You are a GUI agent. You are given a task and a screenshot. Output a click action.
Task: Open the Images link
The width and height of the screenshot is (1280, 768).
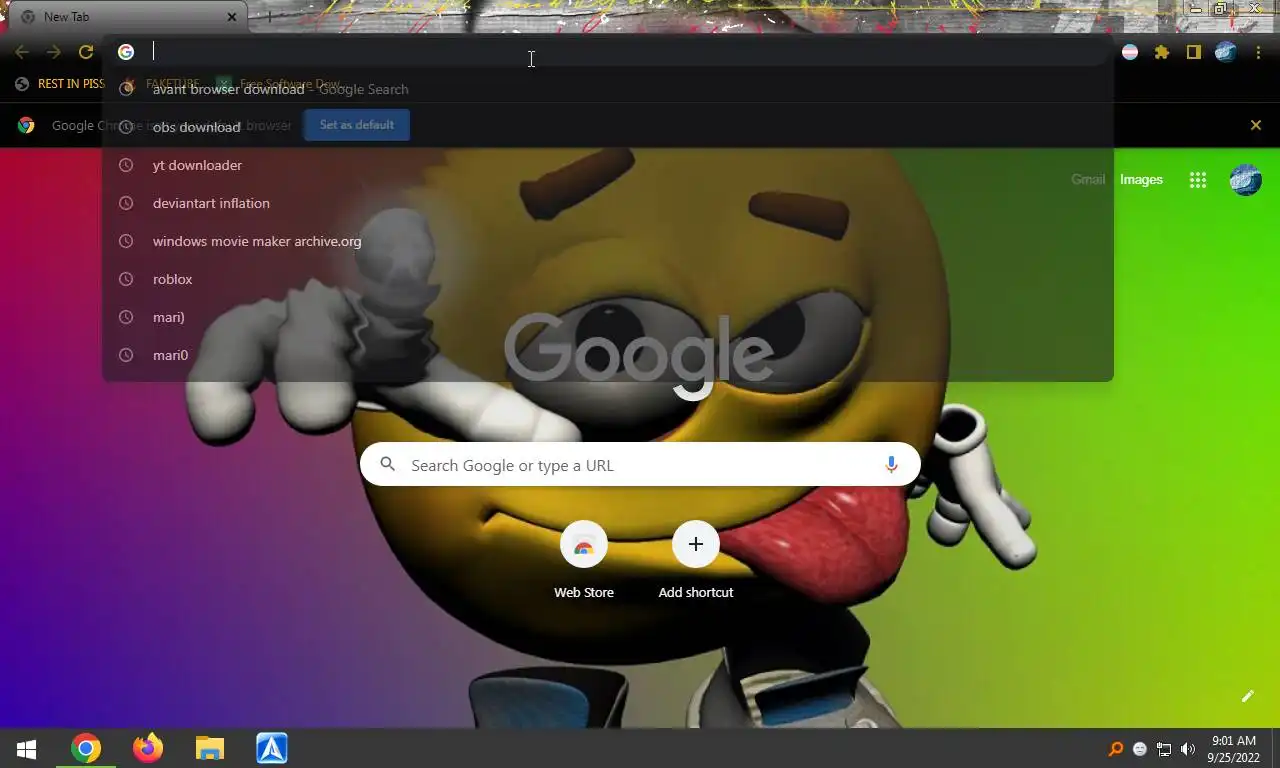tap(1141, 180)
